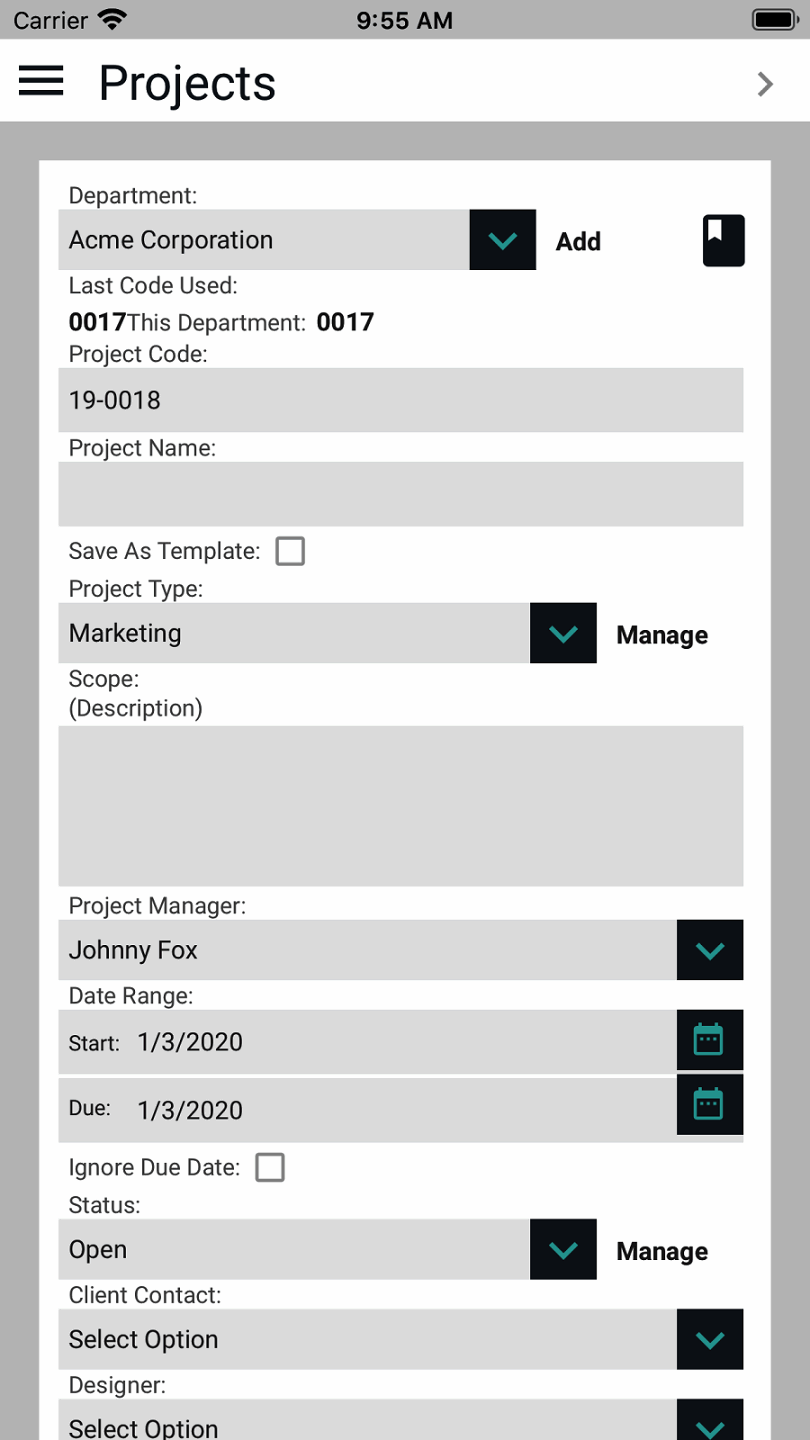
Task: Open the hamburger navigation menu
Action: point(41,82)
